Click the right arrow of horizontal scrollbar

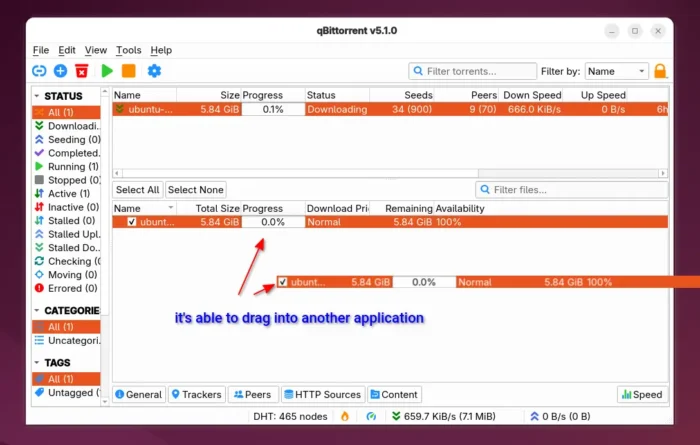pyautogui.click(x=663, y=173)
